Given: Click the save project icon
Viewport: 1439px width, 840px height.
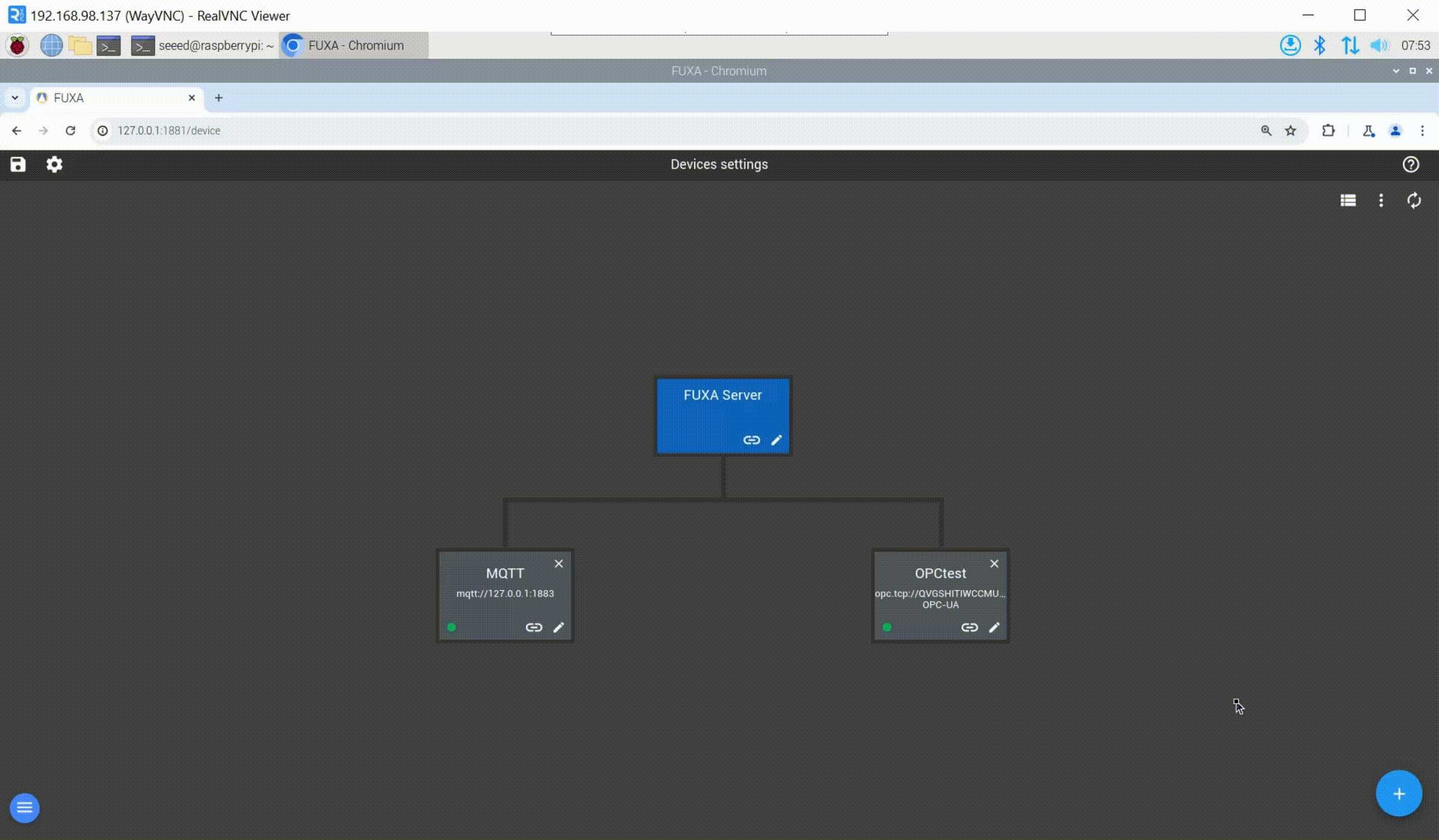Looking at the screenshot, I should [x=18, y=164].
